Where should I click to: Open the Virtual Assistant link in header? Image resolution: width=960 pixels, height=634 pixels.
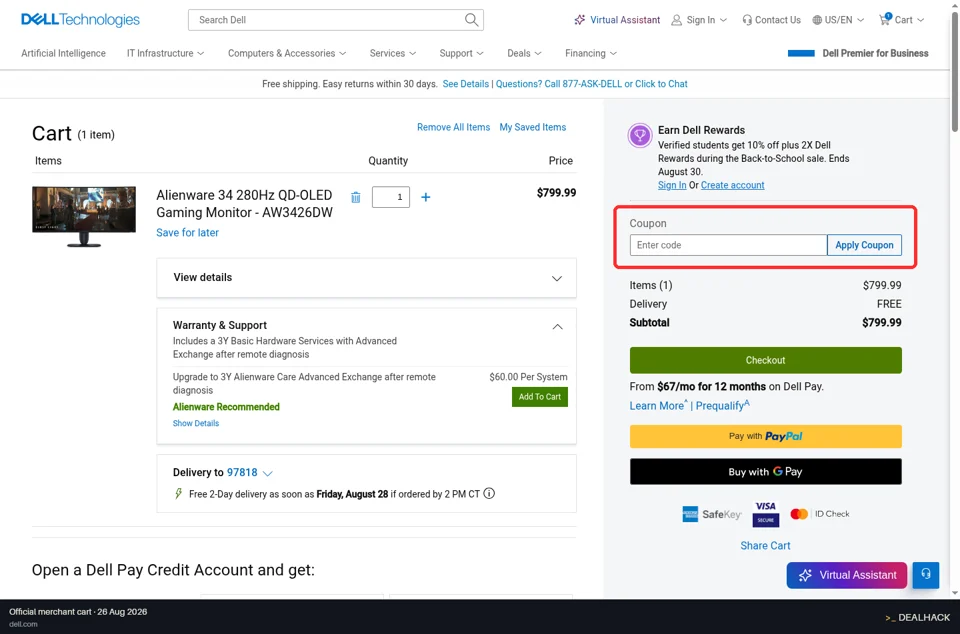coord(617,20)
